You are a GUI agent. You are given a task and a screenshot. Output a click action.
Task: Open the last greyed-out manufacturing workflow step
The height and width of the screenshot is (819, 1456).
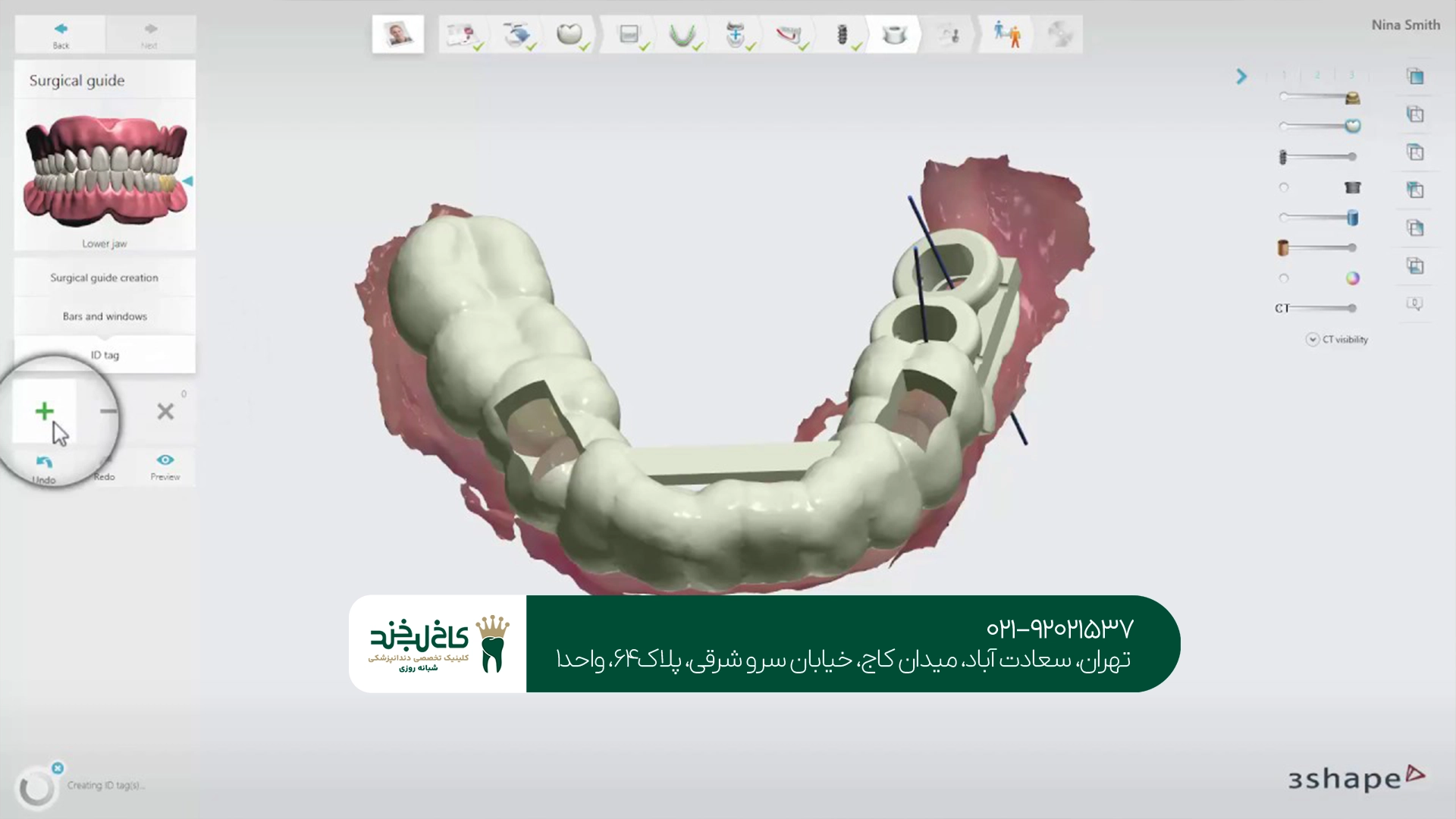pos(1059,35)
